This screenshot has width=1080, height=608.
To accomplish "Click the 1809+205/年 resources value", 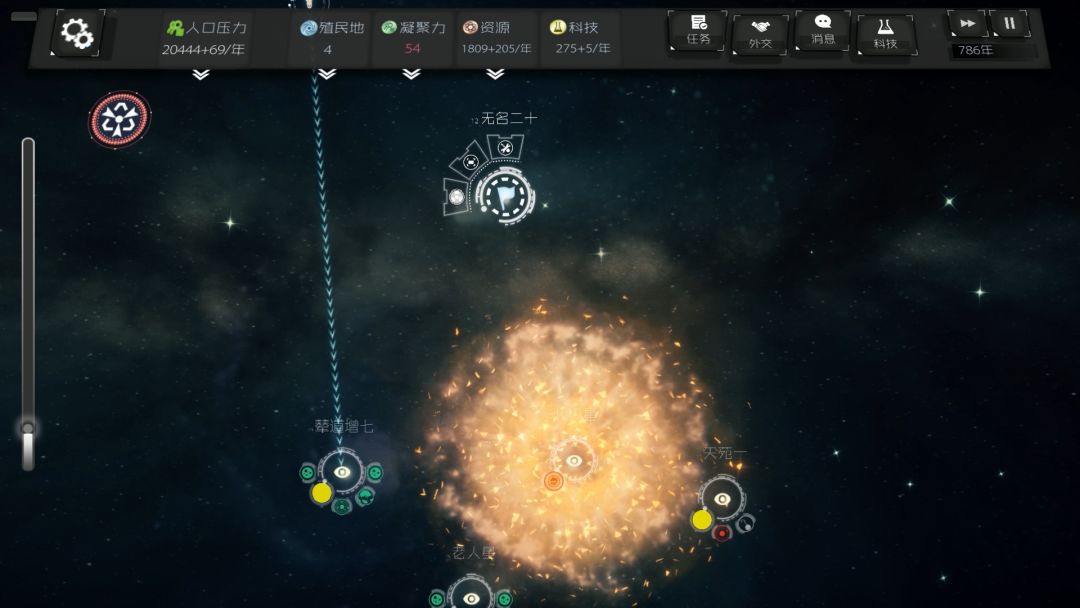I will (x=496, y=49).
